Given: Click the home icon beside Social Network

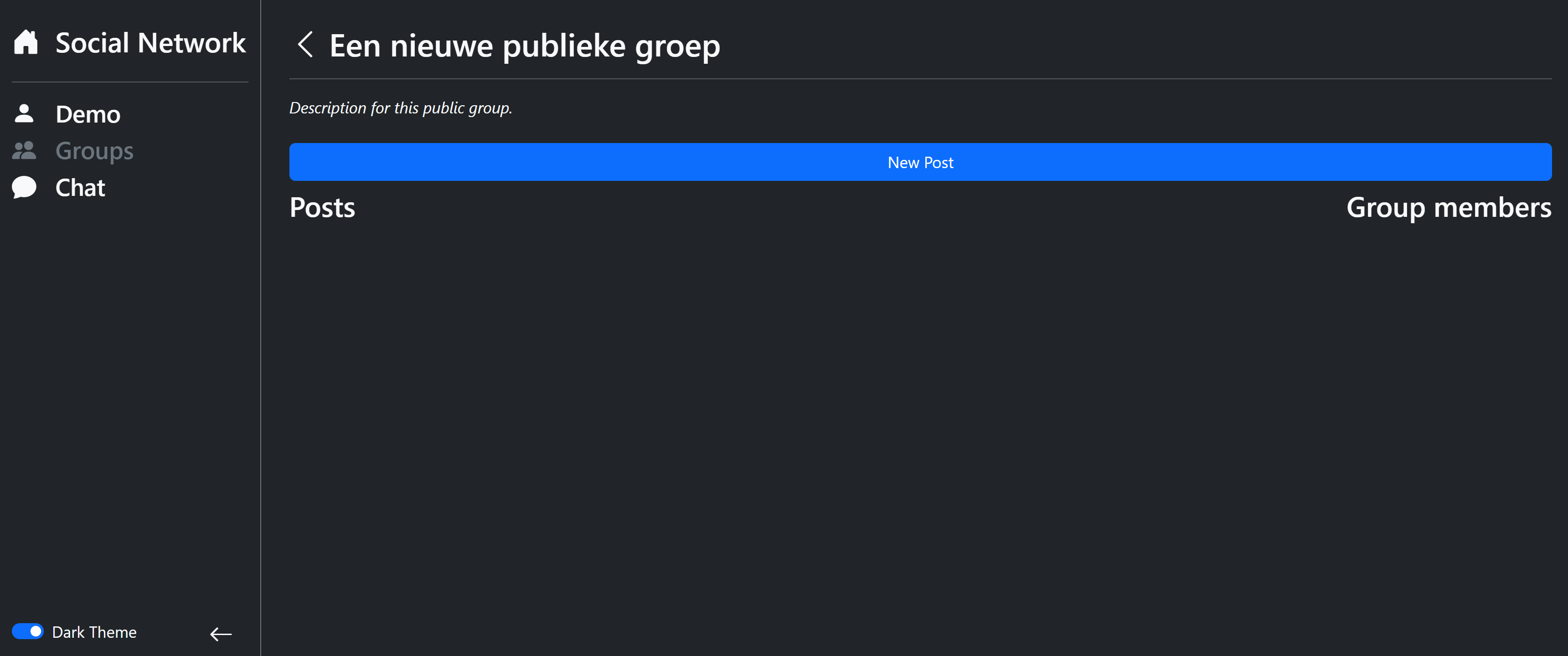Looking at the screenshot, I should pyautogui.click(x=26, y=43).
